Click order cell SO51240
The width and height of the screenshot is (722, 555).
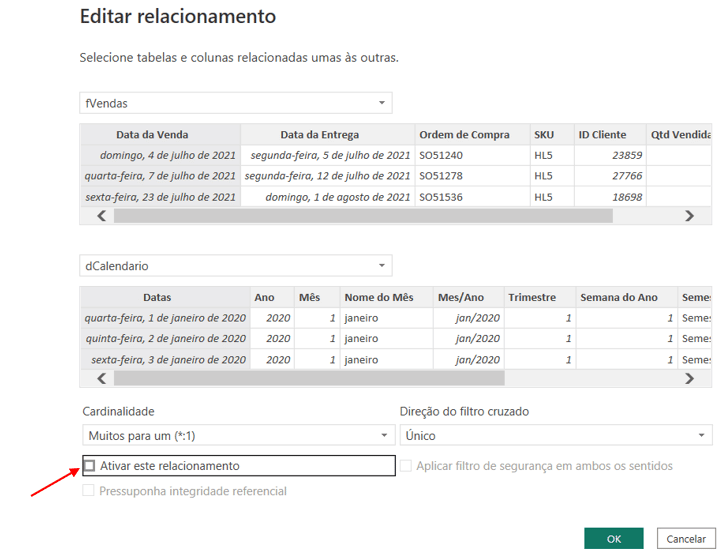pyautogui.click(x=472, y=155)
